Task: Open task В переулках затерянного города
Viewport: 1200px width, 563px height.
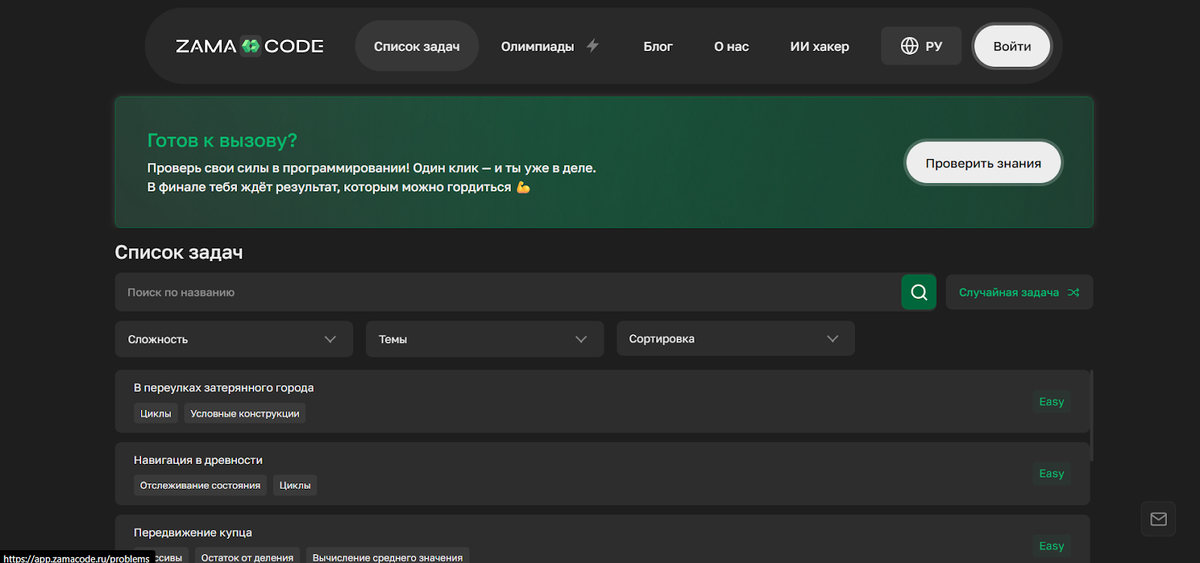Action: (x=602, y=401)
